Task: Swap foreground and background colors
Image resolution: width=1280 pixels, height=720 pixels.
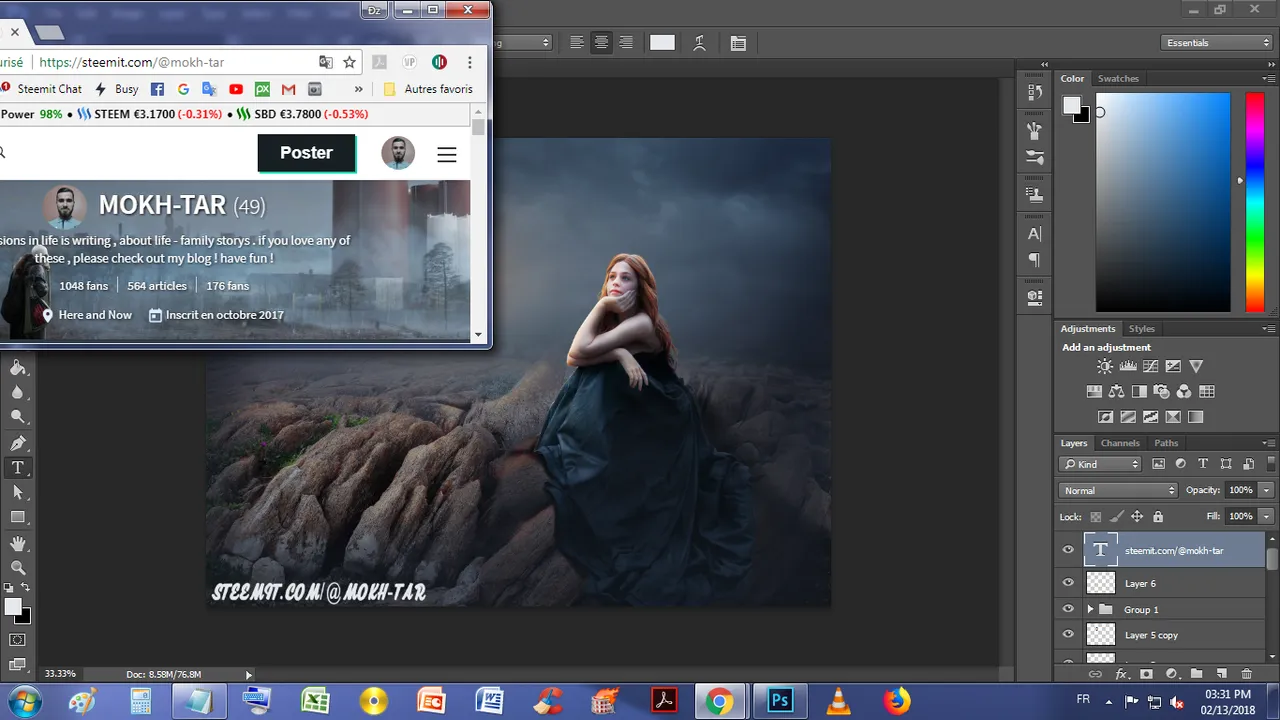Action: click(x=26, y=588)
